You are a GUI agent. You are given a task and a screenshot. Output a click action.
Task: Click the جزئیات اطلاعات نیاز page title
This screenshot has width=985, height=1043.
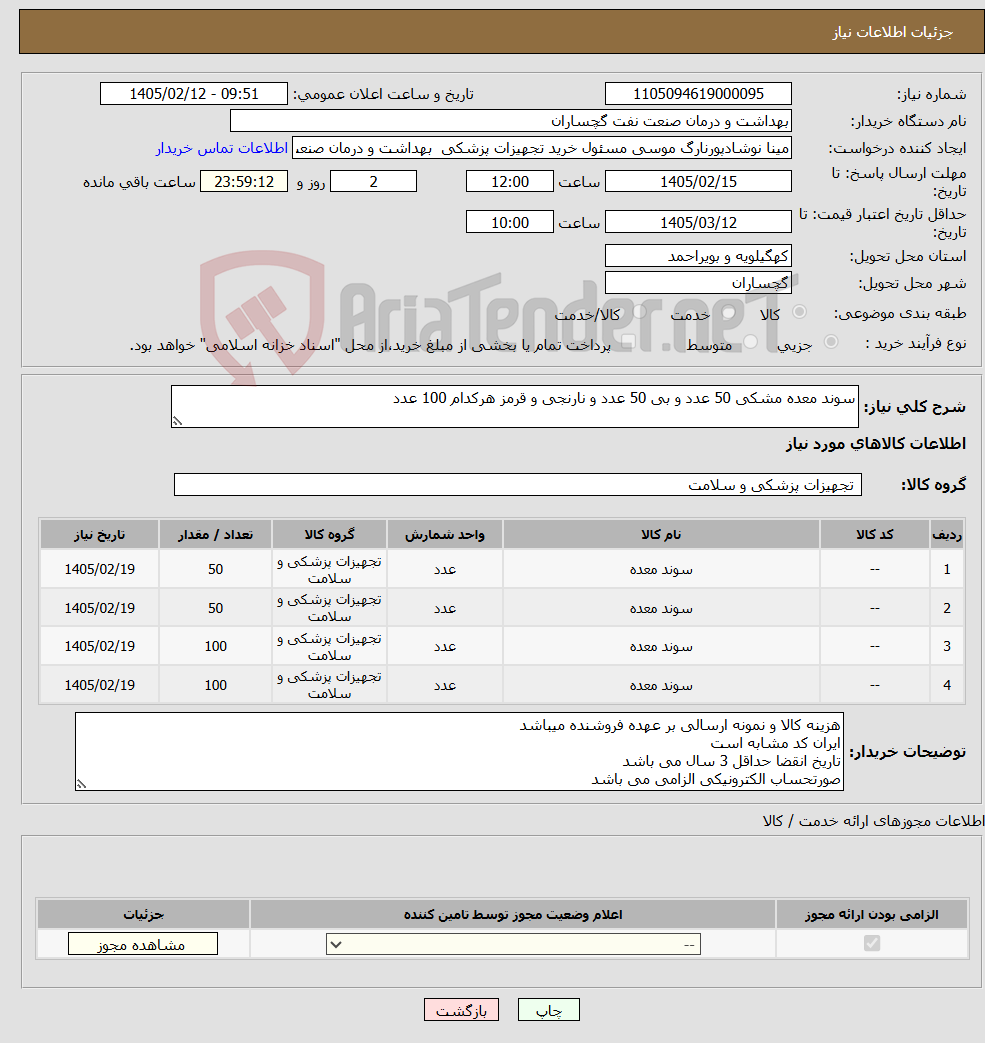point(893,32)
